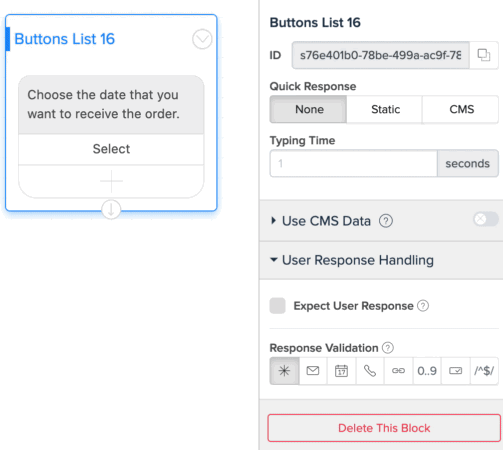Set Quick Response to None
The width and height of the screenshot is (503, 450).
coord(308,109)
